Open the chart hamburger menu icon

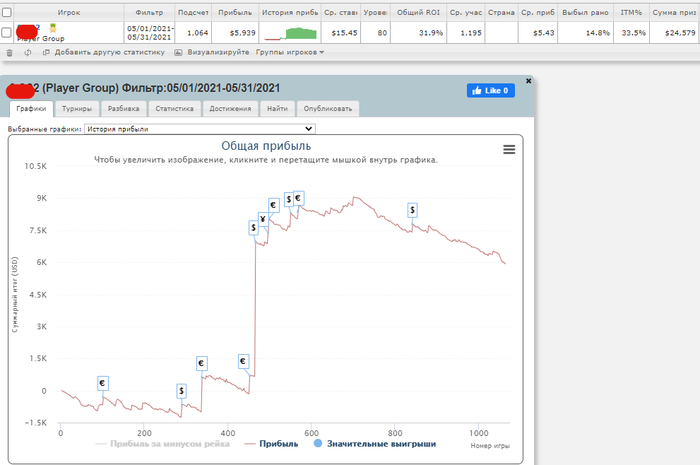click(x=509, y=149)
